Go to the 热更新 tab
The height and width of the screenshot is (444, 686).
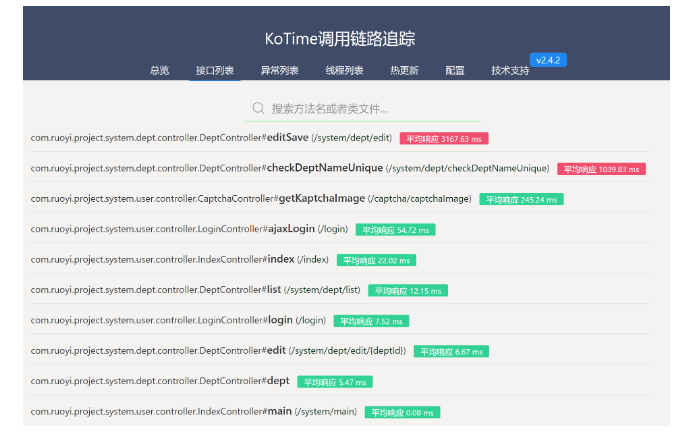(404, 71)
